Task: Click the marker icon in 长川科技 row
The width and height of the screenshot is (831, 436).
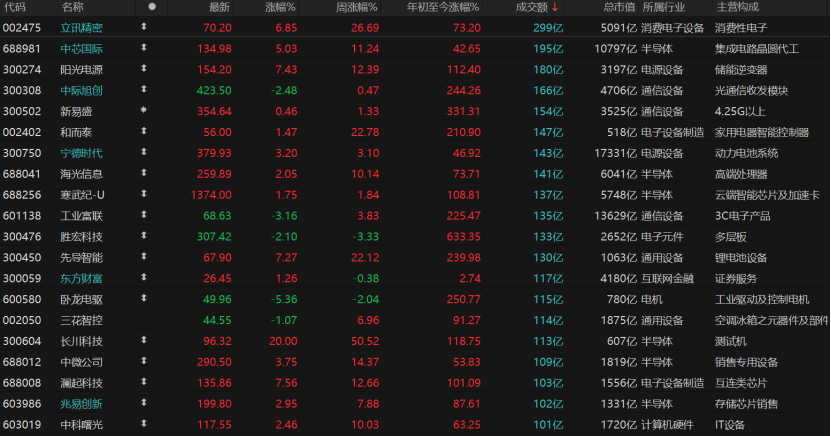Action: tap(144, 341)
